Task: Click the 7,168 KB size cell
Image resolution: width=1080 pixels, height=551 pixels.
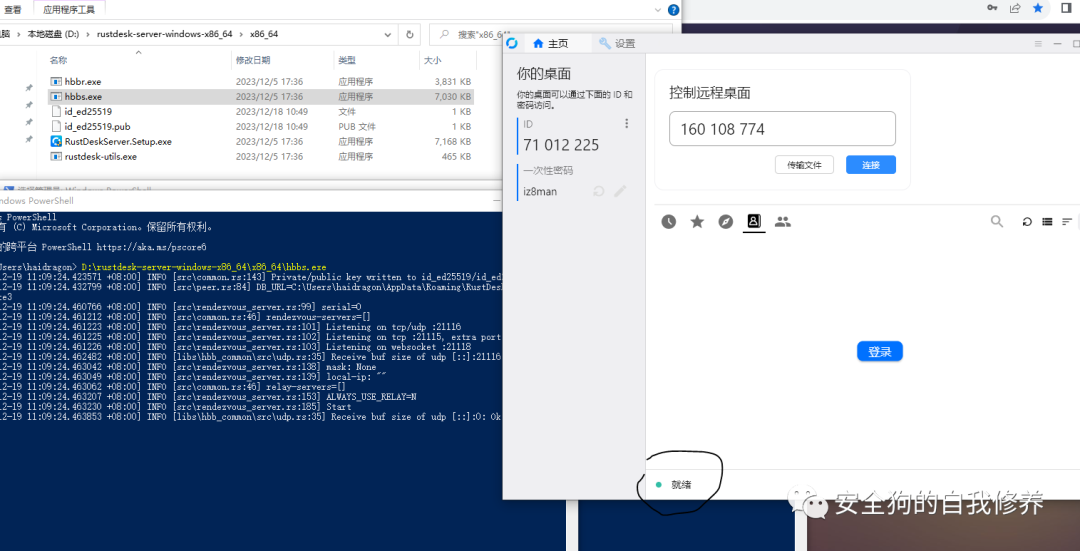Action: tap(453, 141)
